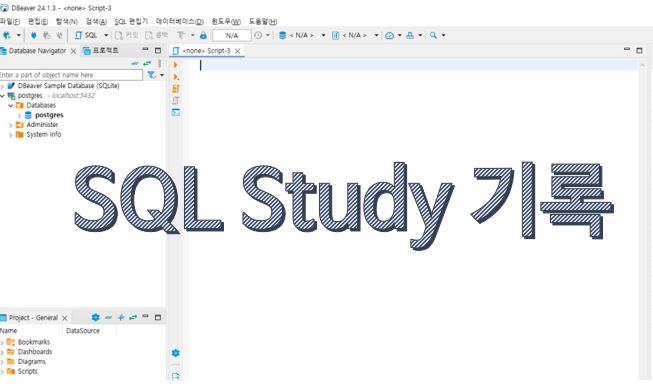Select the Diagrams folder
The image size is (653, 392).
point(32,362)
